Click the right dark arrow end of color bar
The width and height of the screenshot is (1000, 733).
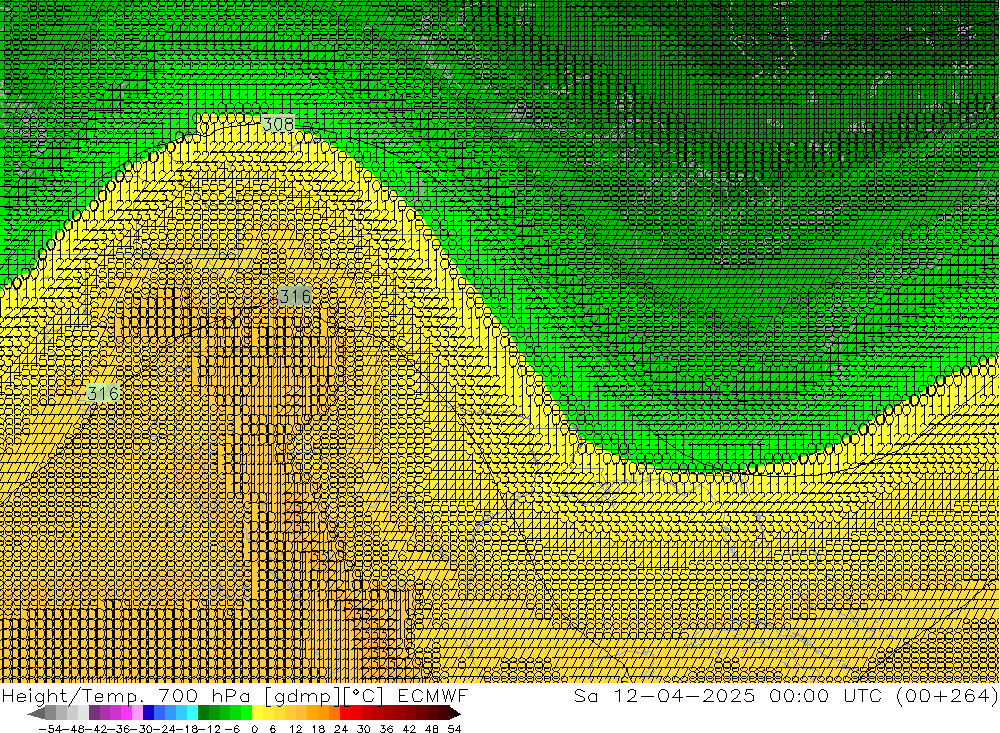455,713
